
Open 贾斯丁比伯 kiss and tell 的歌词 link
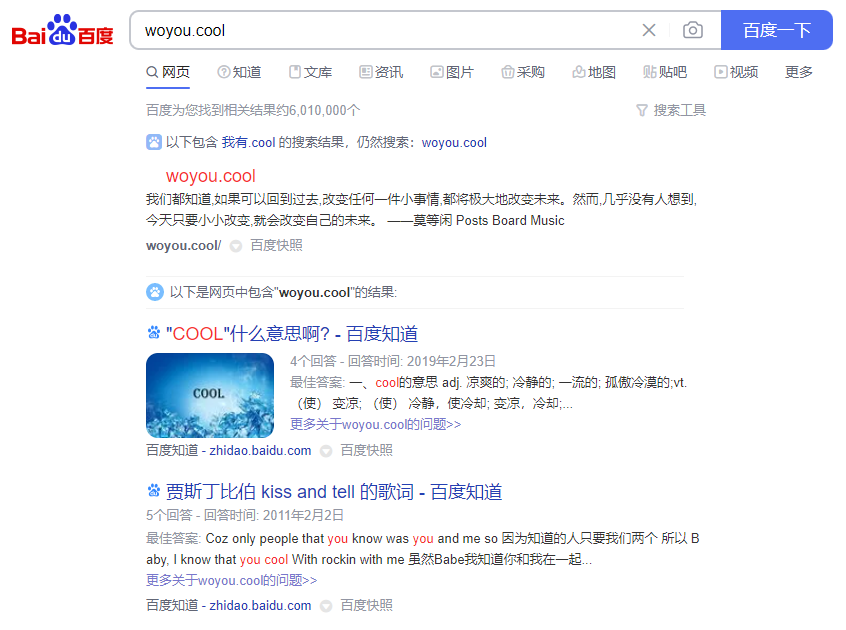(x=334, y=491)
